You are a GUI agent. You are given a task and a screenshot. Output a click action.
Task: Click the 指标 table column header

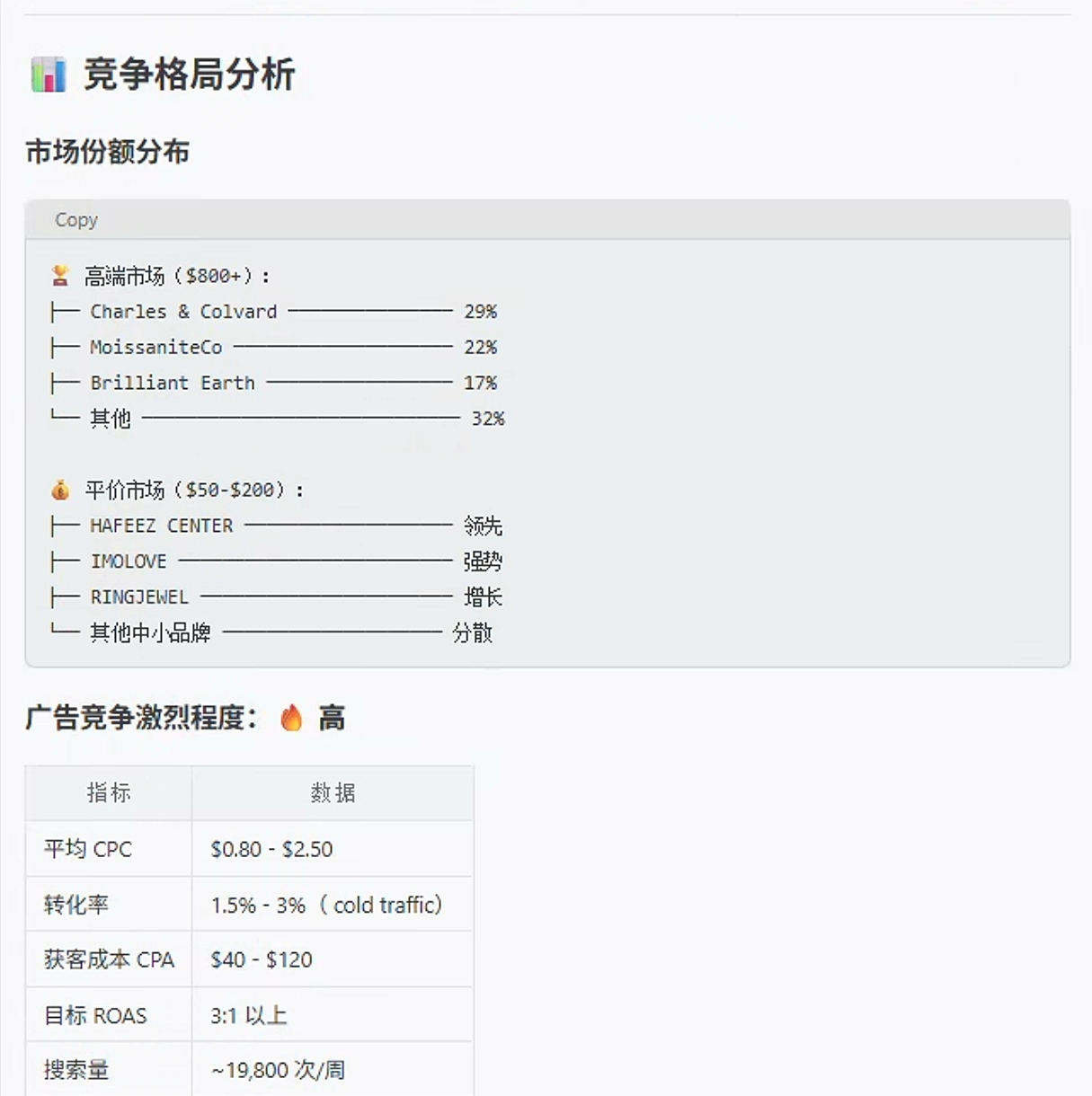click(x=109, y=792)
